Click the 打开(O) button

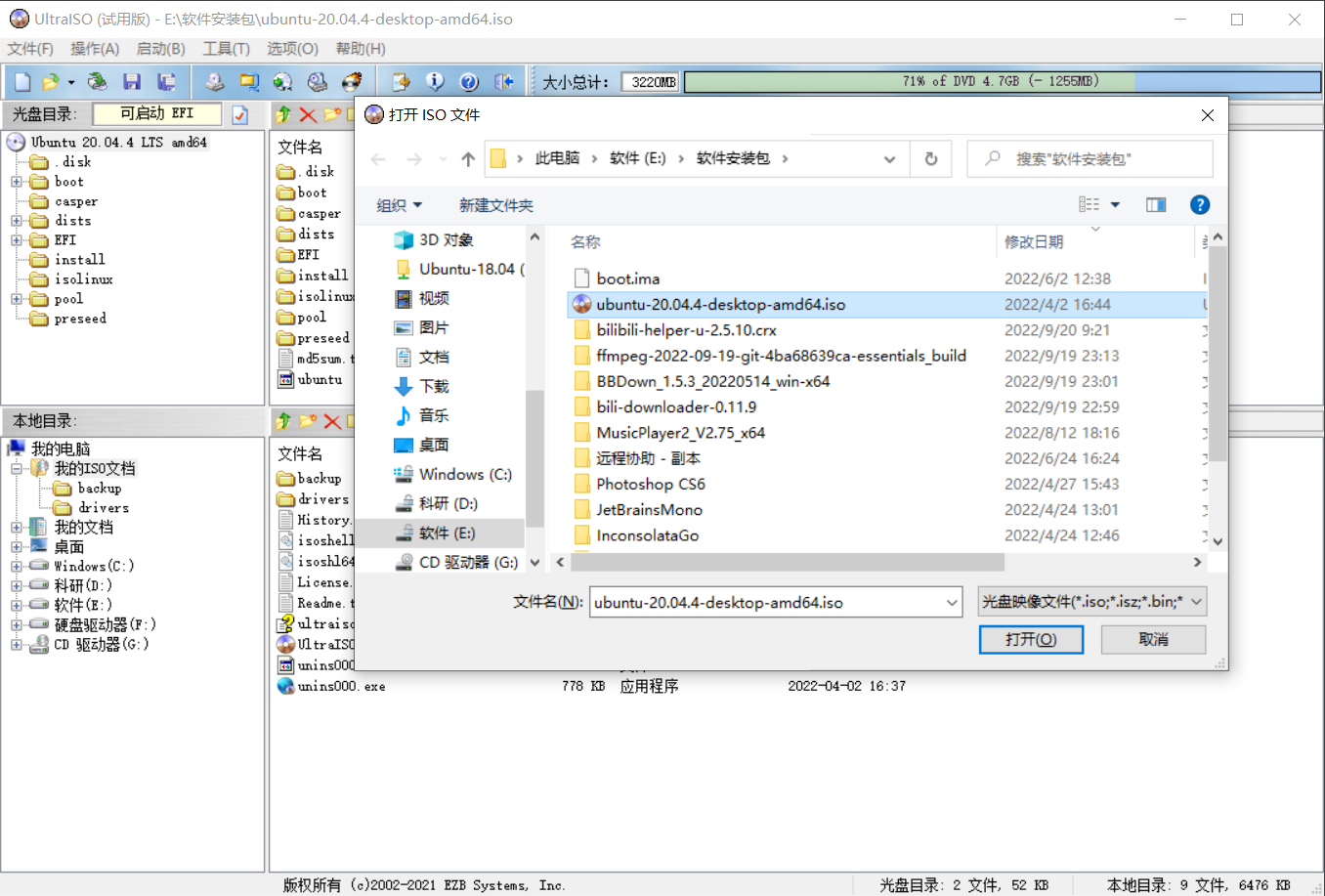[x=1031, y=639]
